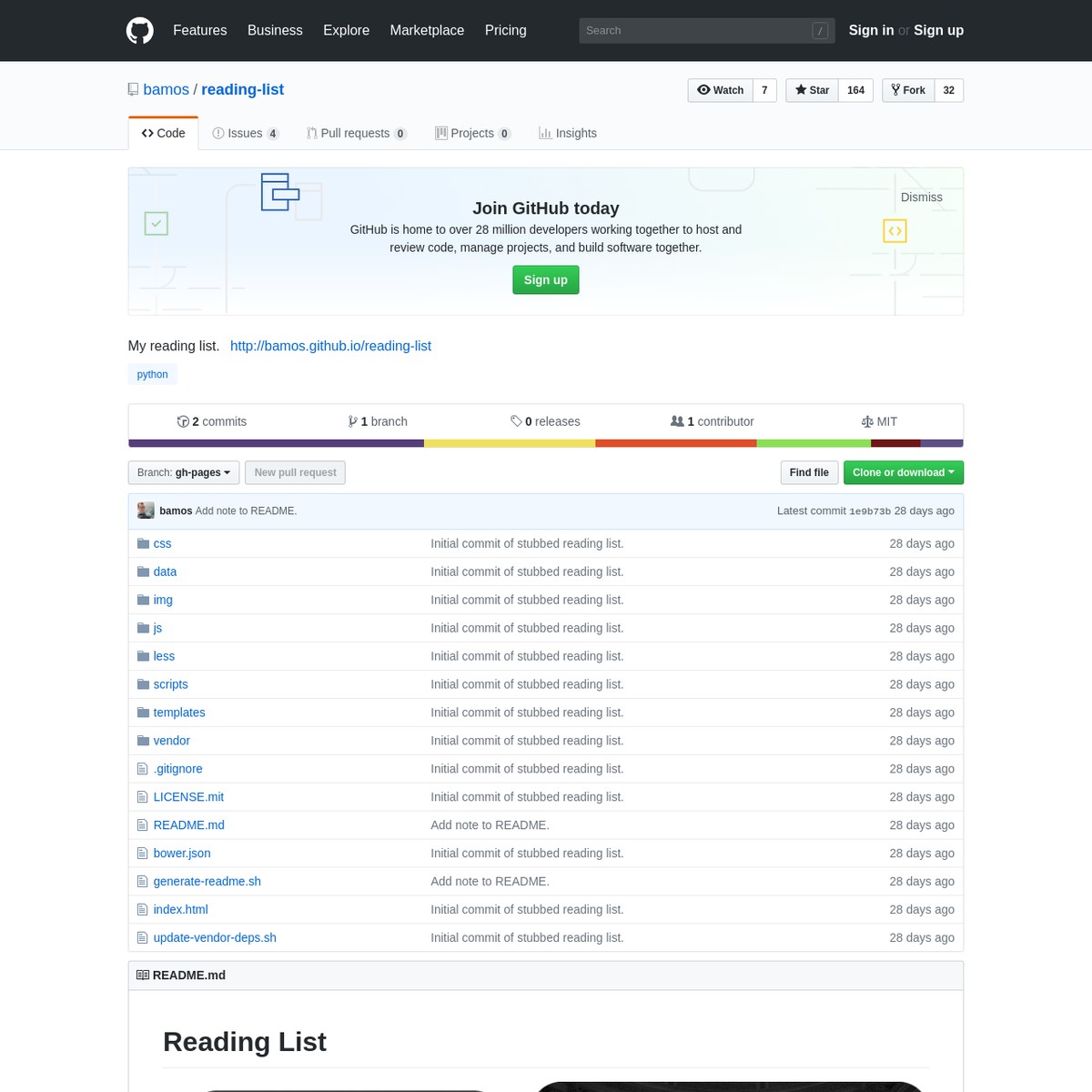Click the yellow segment of language bar

510,443
